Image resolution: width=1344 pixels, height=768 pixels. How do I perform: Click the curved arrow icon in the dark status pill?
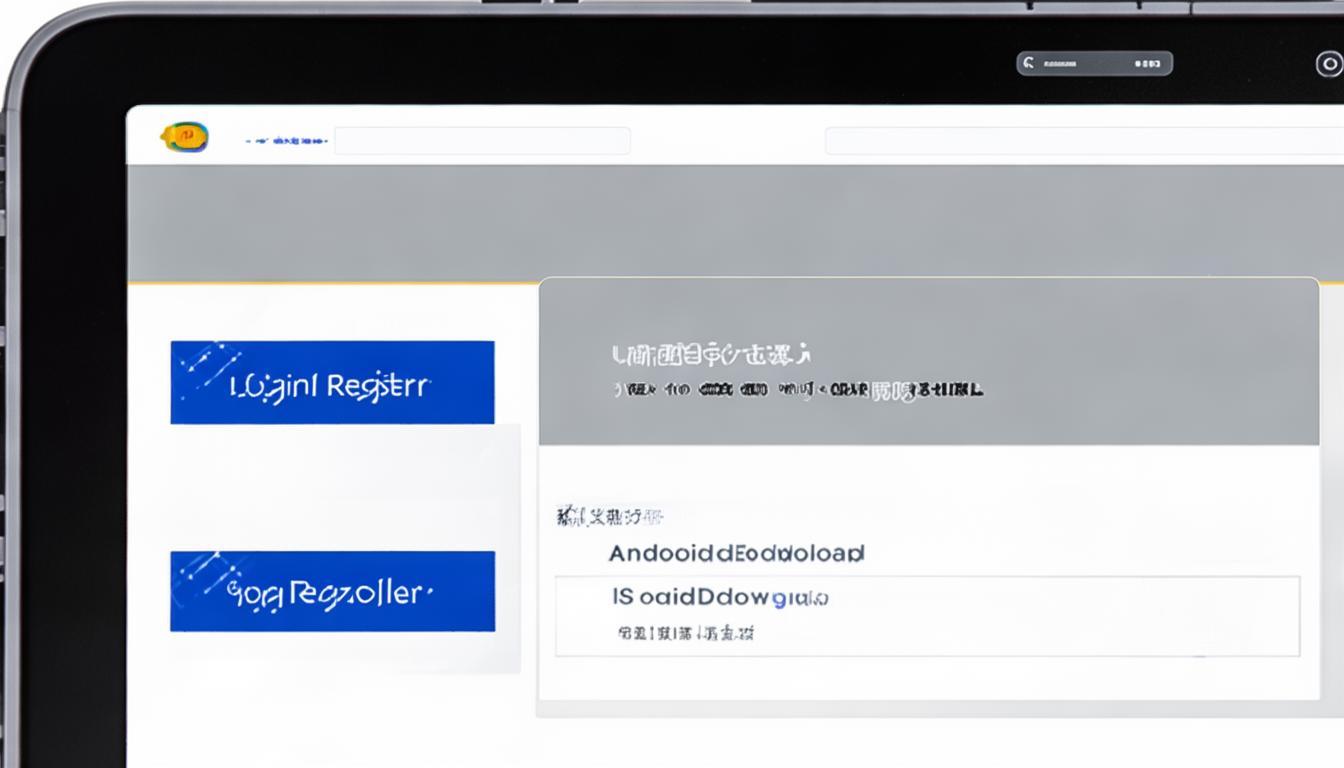point(1029,64)
